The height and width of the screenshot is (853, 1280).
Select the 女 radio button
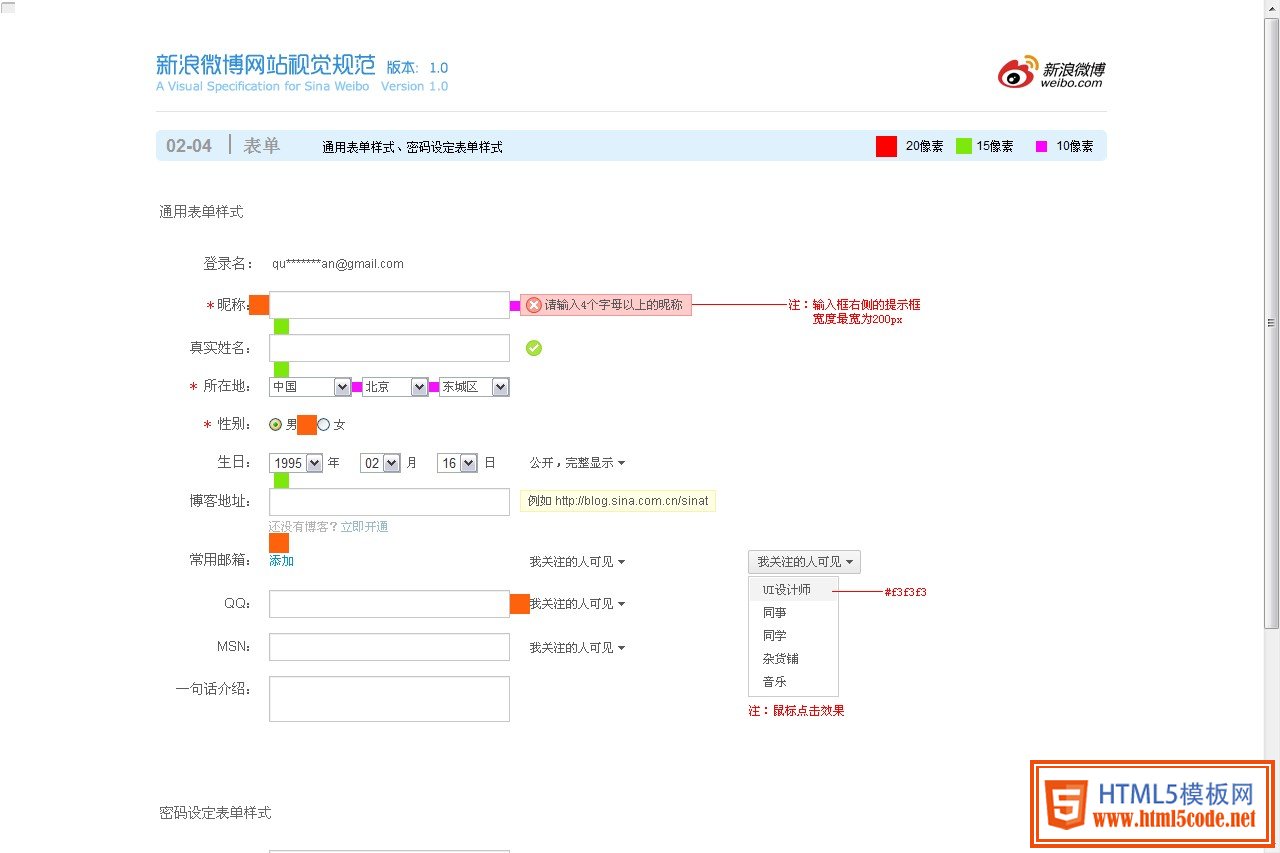point(323,425)
